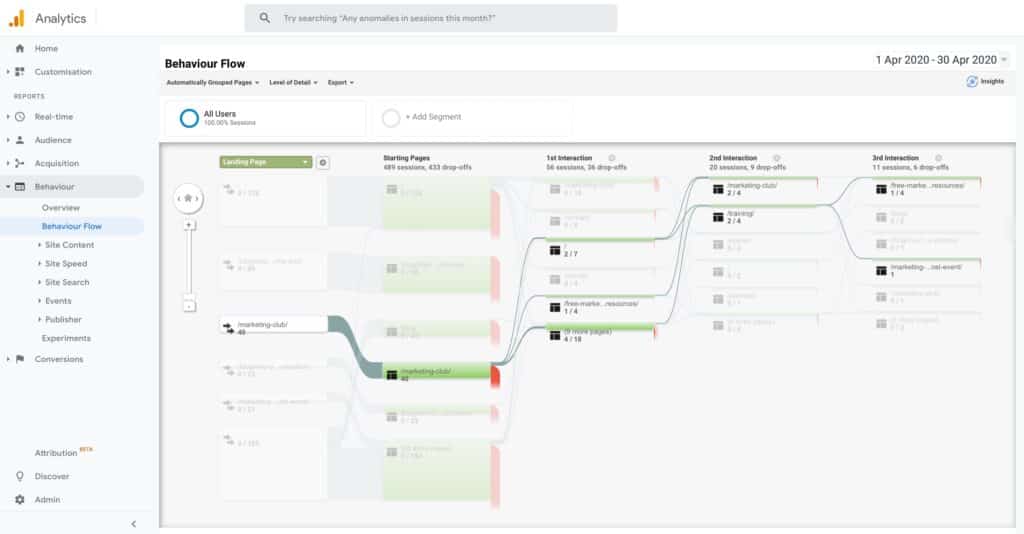Click the + Add Segment label
The image size is (1024, 534).
pyautogui.click(x=434, y=117)
